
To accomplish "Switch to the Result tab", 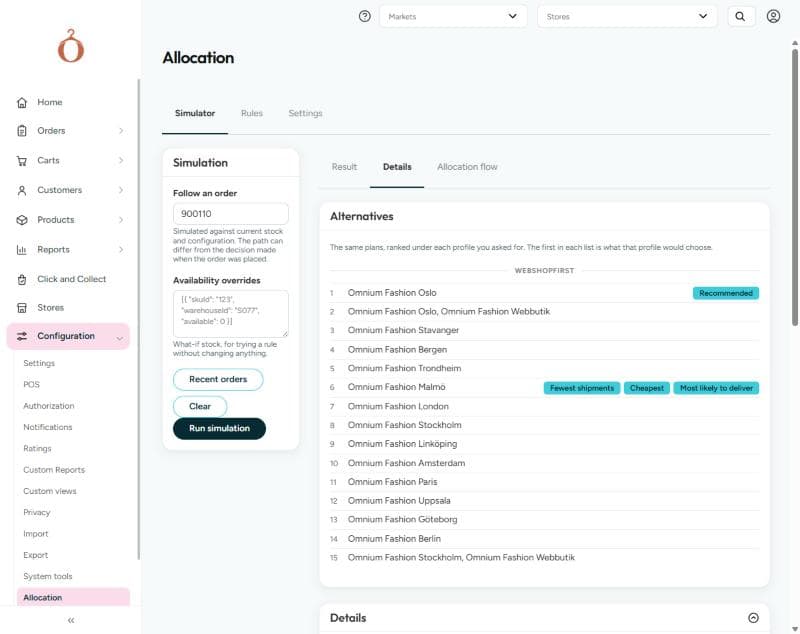I will [x=344, y=167].
